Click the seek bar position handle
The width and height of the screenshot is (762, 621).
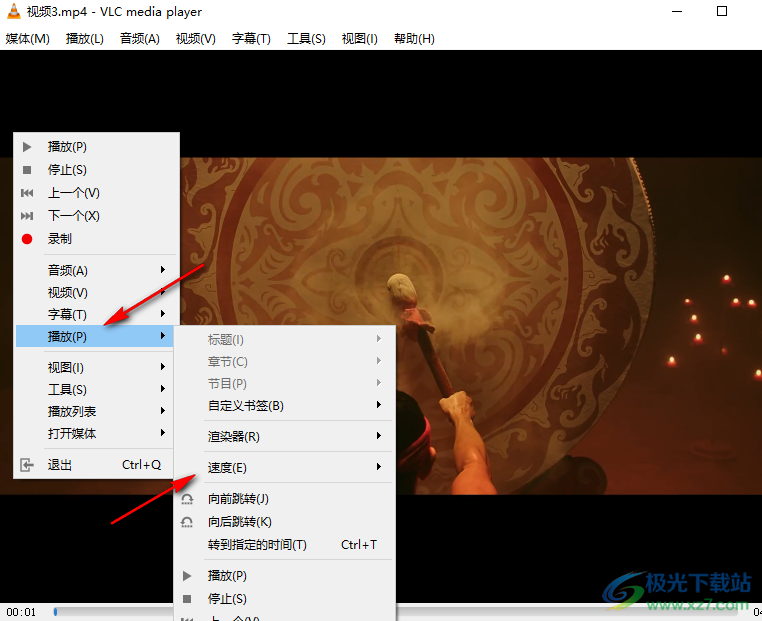pos(55,612)
